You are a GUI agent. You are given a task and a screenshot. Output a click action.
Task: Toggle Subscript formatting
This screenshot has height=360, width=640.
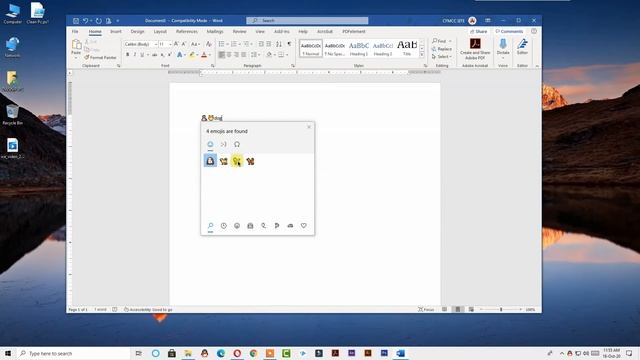(162, 55)
